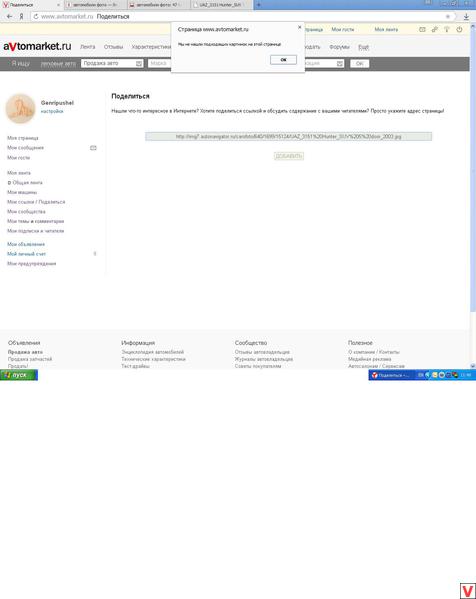Open downloads arrow icon in browser toolbar
Viewport: 476px width, 599px height.
coord(466,16)
